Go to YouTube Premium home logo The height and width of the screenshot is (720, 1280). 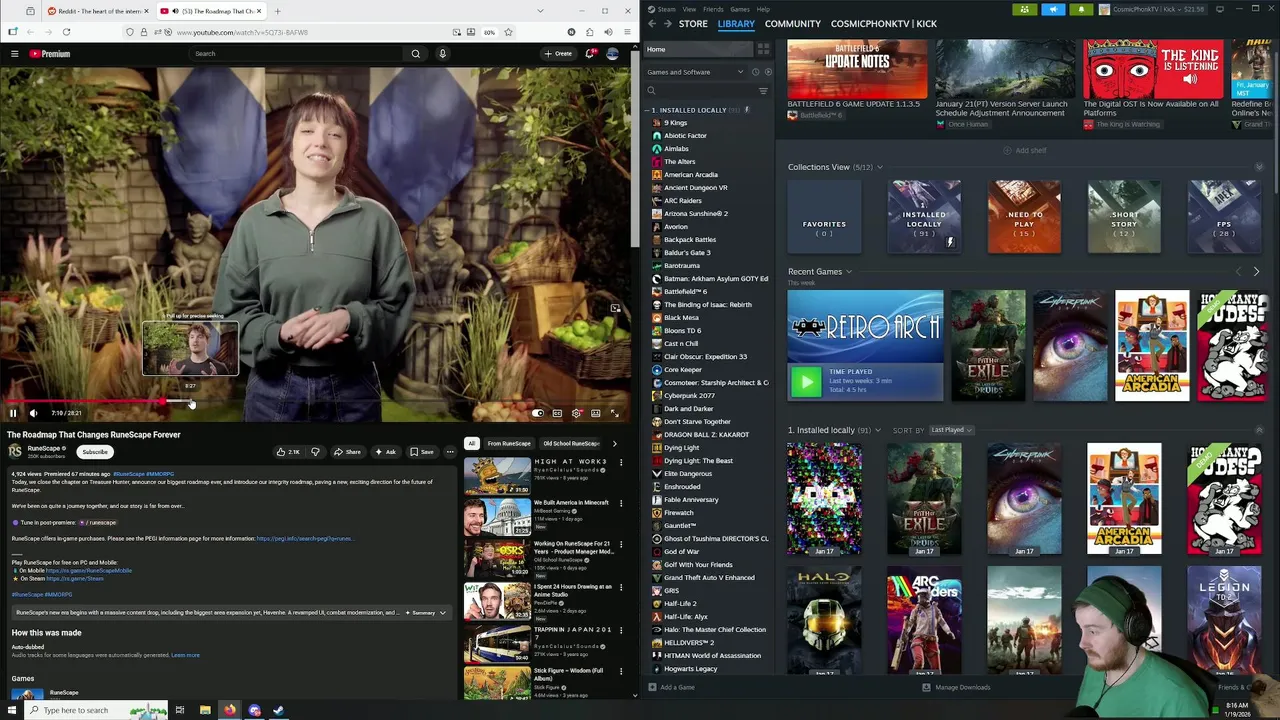[x=49, y=53]
